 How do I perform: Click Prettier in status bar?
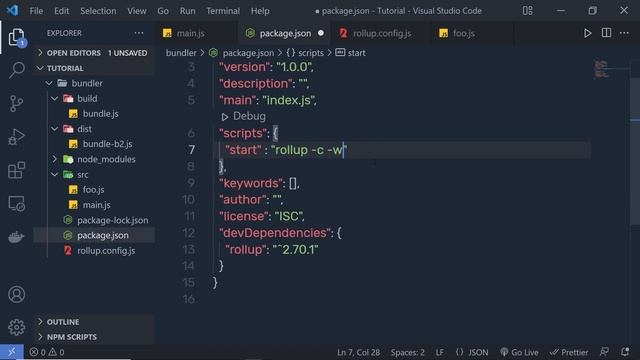click(569, 352)
